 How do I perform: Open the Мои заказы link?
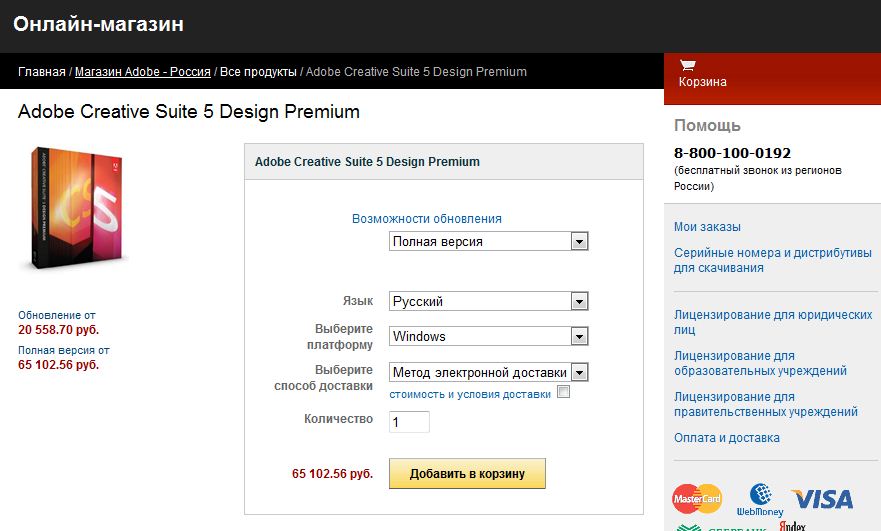[707, 227]
